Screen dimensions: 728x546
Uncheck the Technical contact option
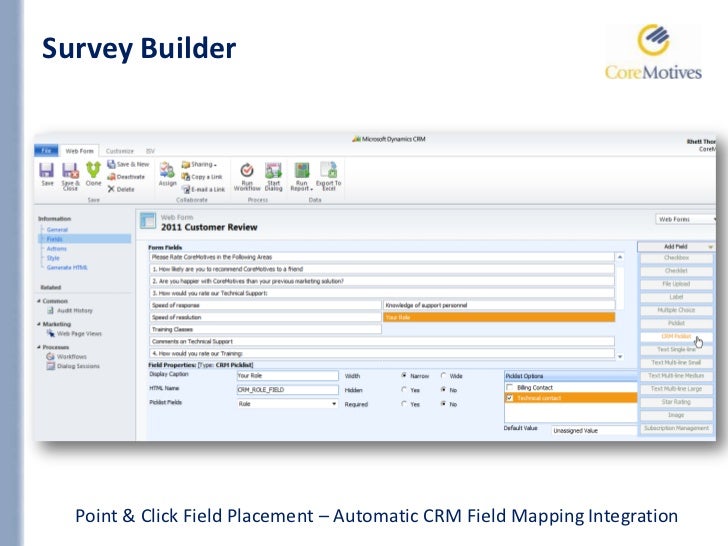[510, 398]
